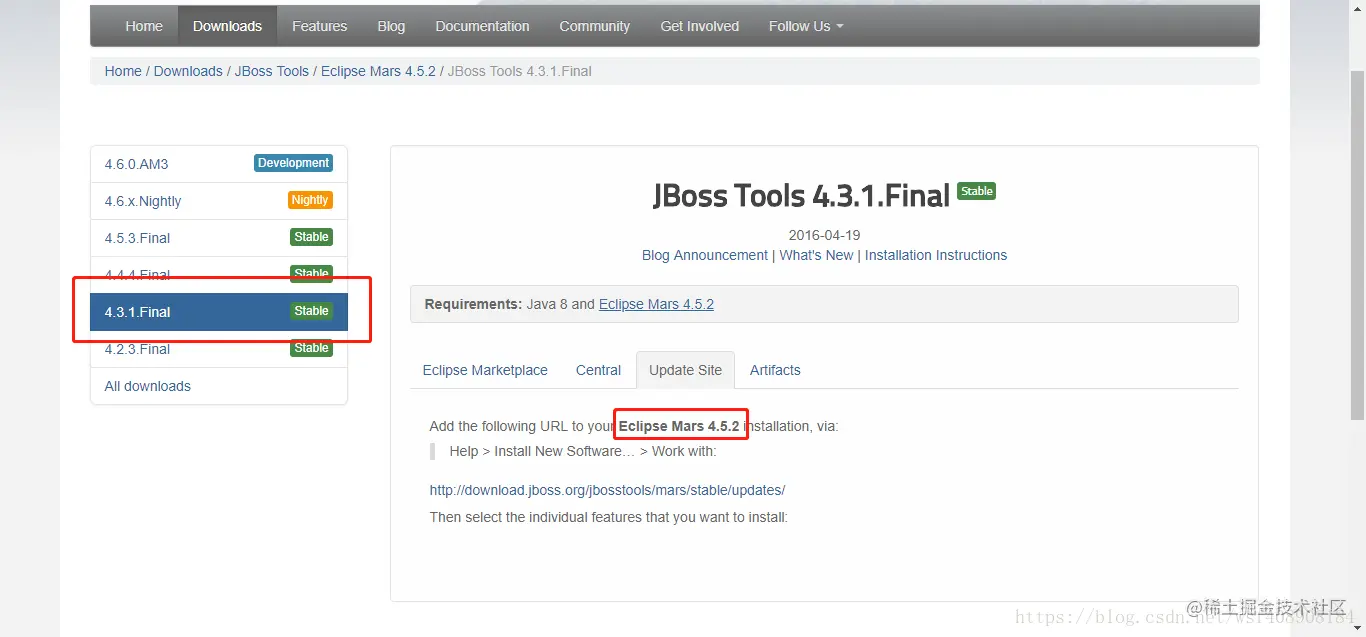The width and height of the screenshot is (1366, 637).
Task: Switch to the Artifacts tab
Action: coord(775,370)
